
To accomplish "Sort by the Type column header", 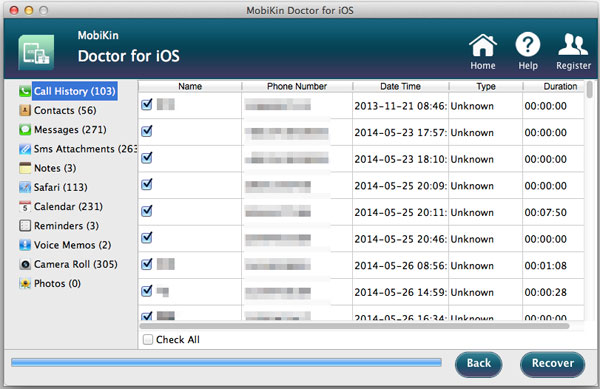I will [486, 86].
